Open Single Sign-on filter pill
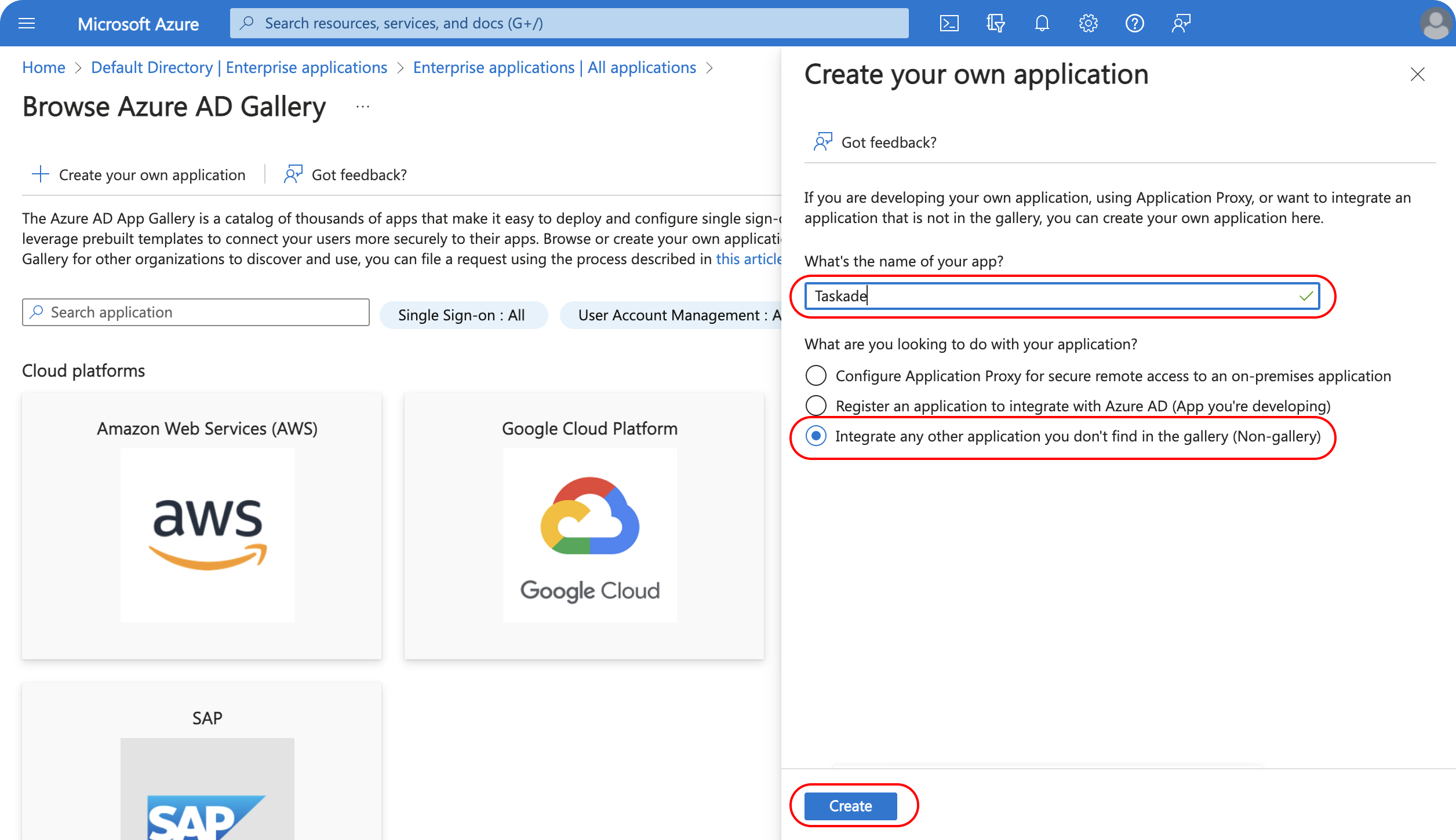Image resolution: width=1456 pixels, height=840 pixels. tap(463, 315)
